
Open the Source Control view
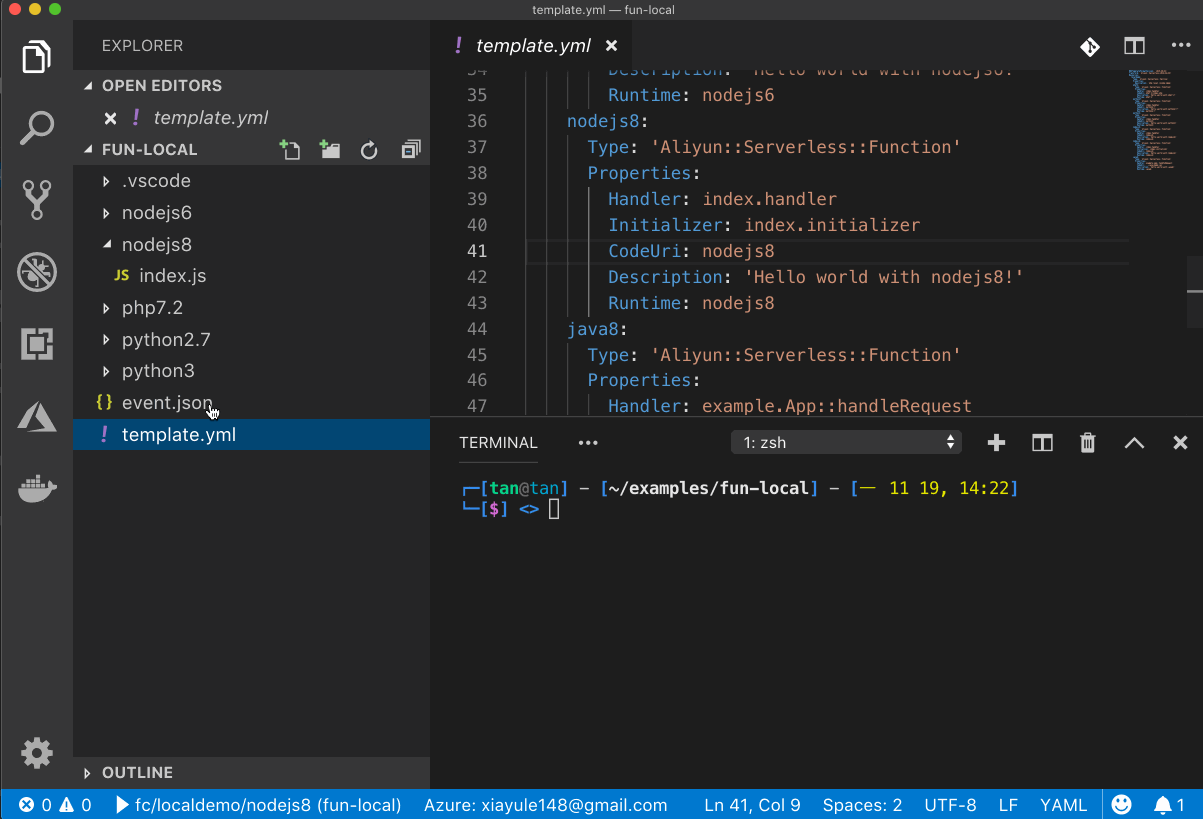pos(37,199)
